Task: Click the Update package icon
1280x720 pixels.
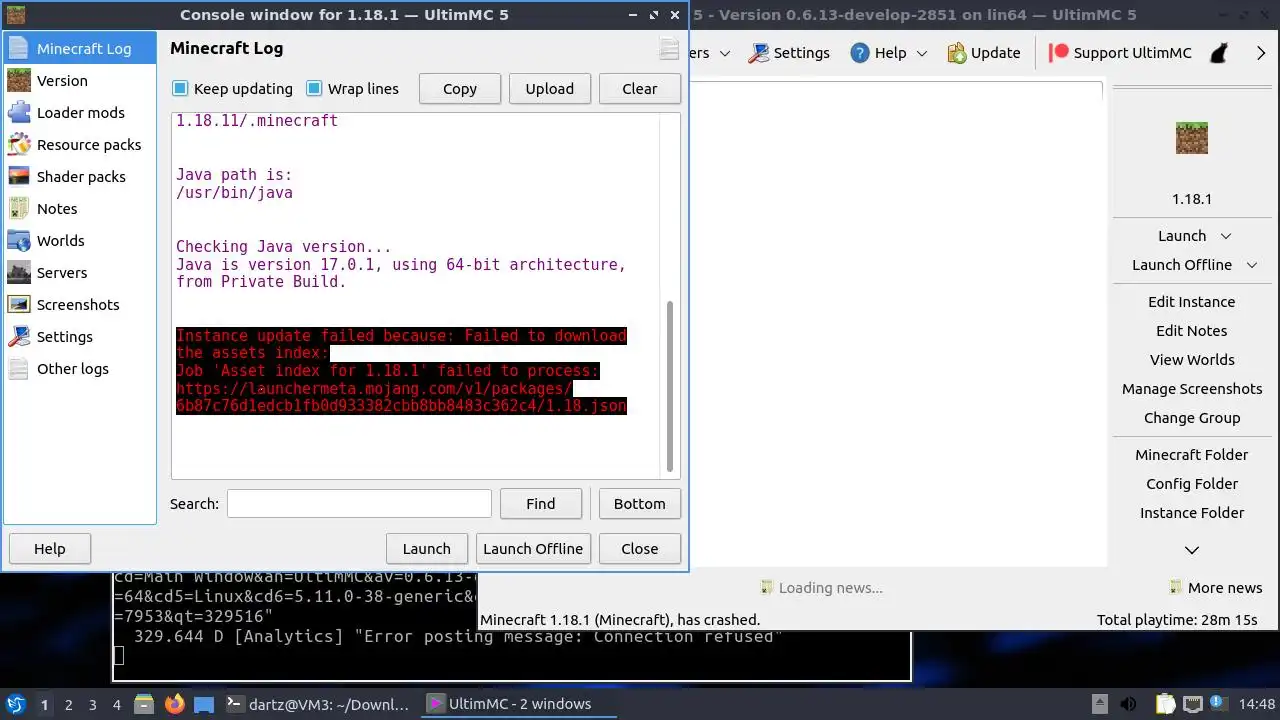Action: coord(957,53)
